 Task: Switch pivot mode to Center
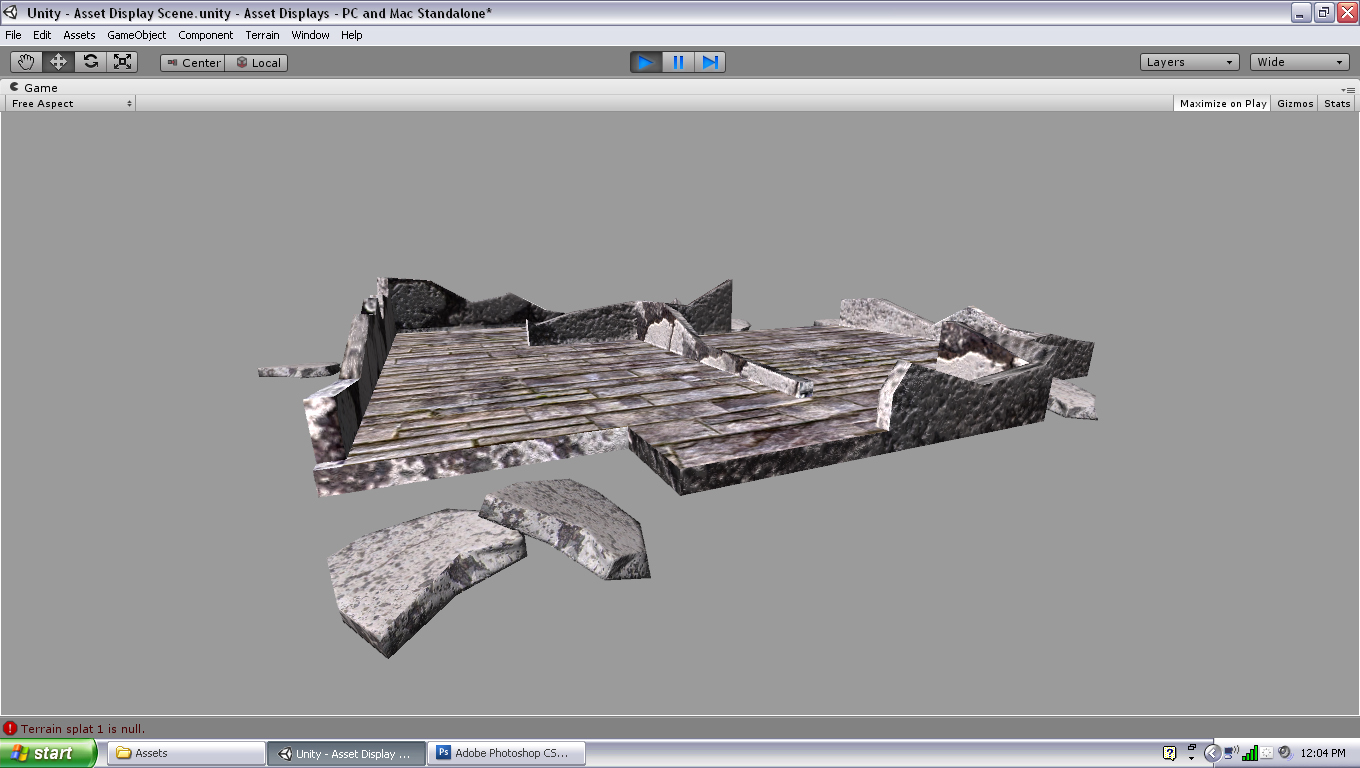point(192,62)
